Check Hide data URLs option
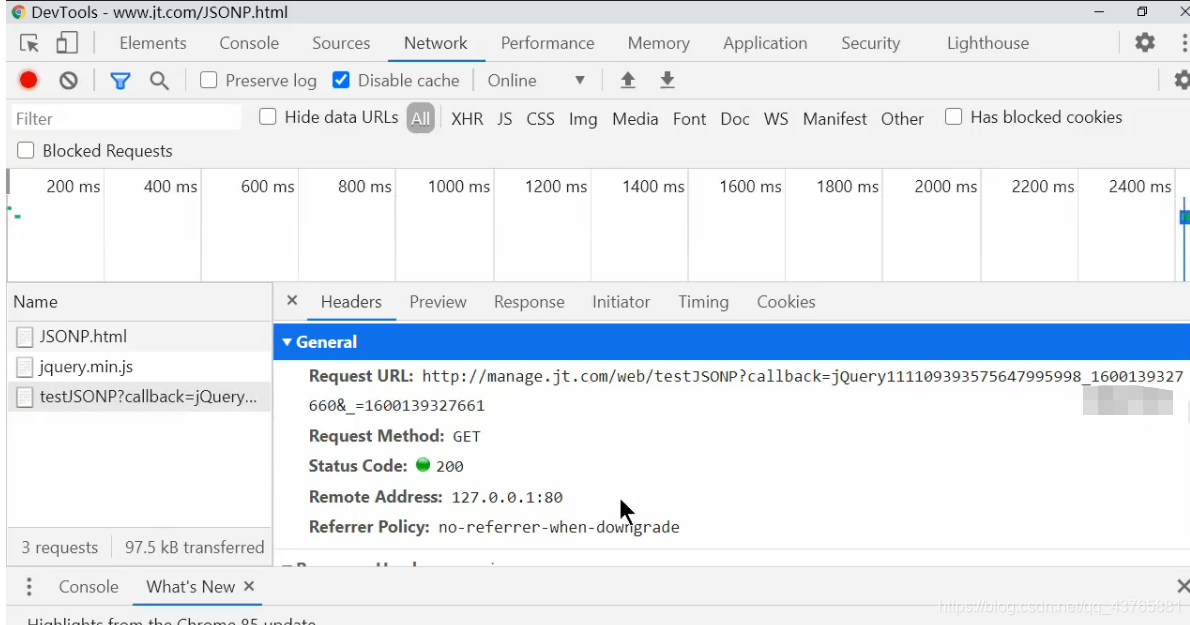This screenshot has width=1190, height=625. (267, 117)
